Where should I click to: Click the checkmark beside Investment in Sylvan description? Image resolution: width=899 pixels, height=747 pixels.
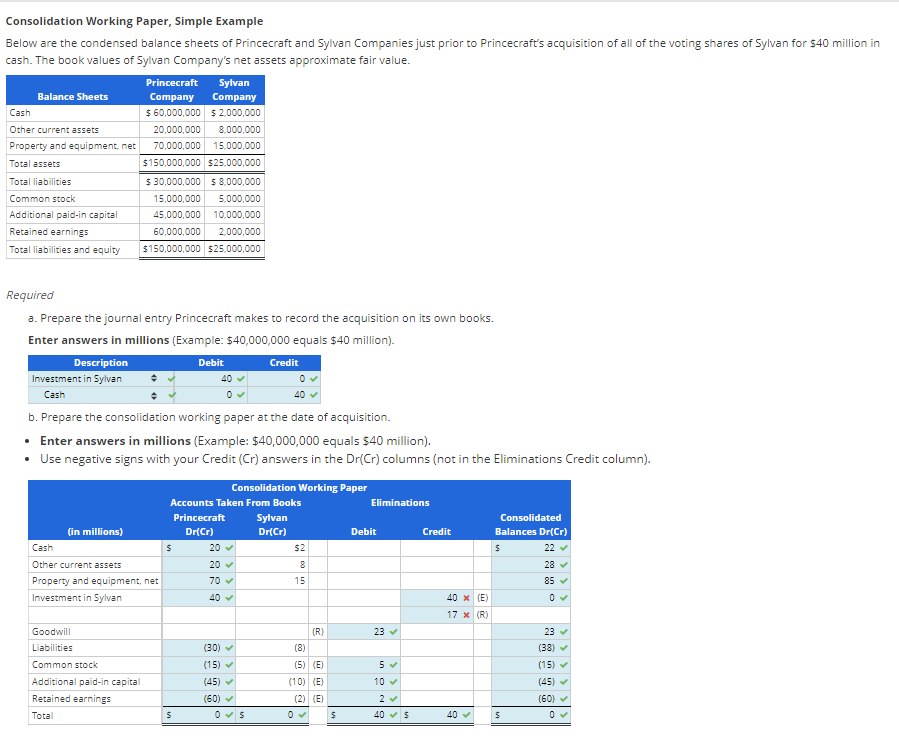171,378
